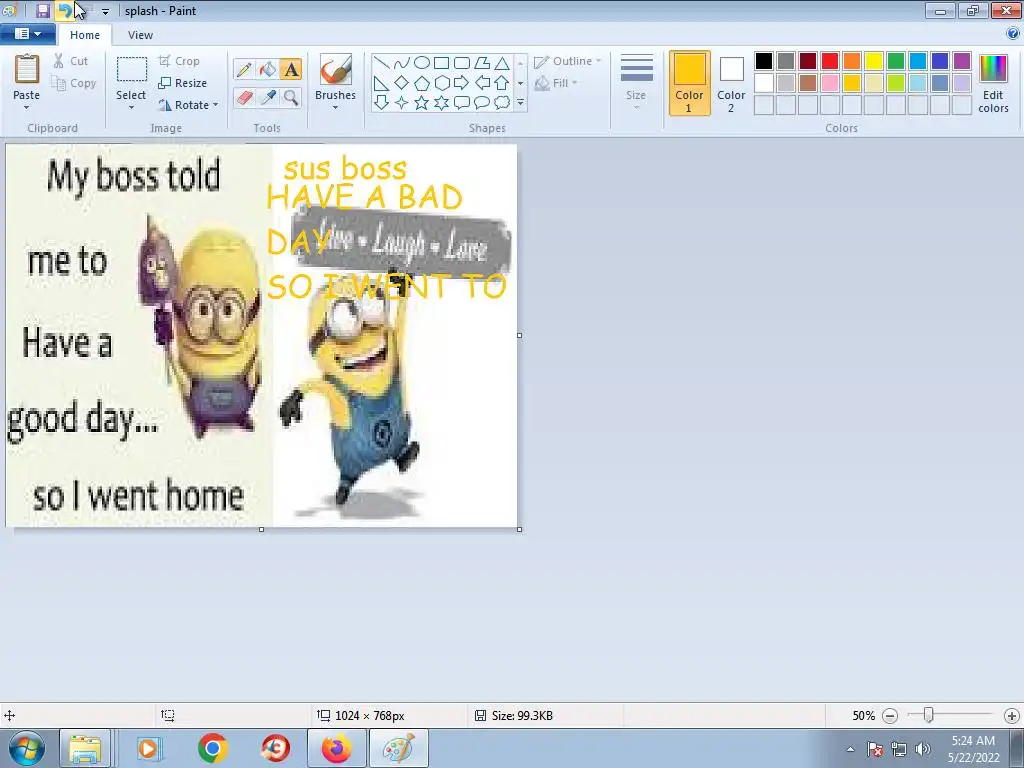Pick the Up arrow shape
The width and height of the screenshot is (1024, 768).
click(x=502, y=83)
